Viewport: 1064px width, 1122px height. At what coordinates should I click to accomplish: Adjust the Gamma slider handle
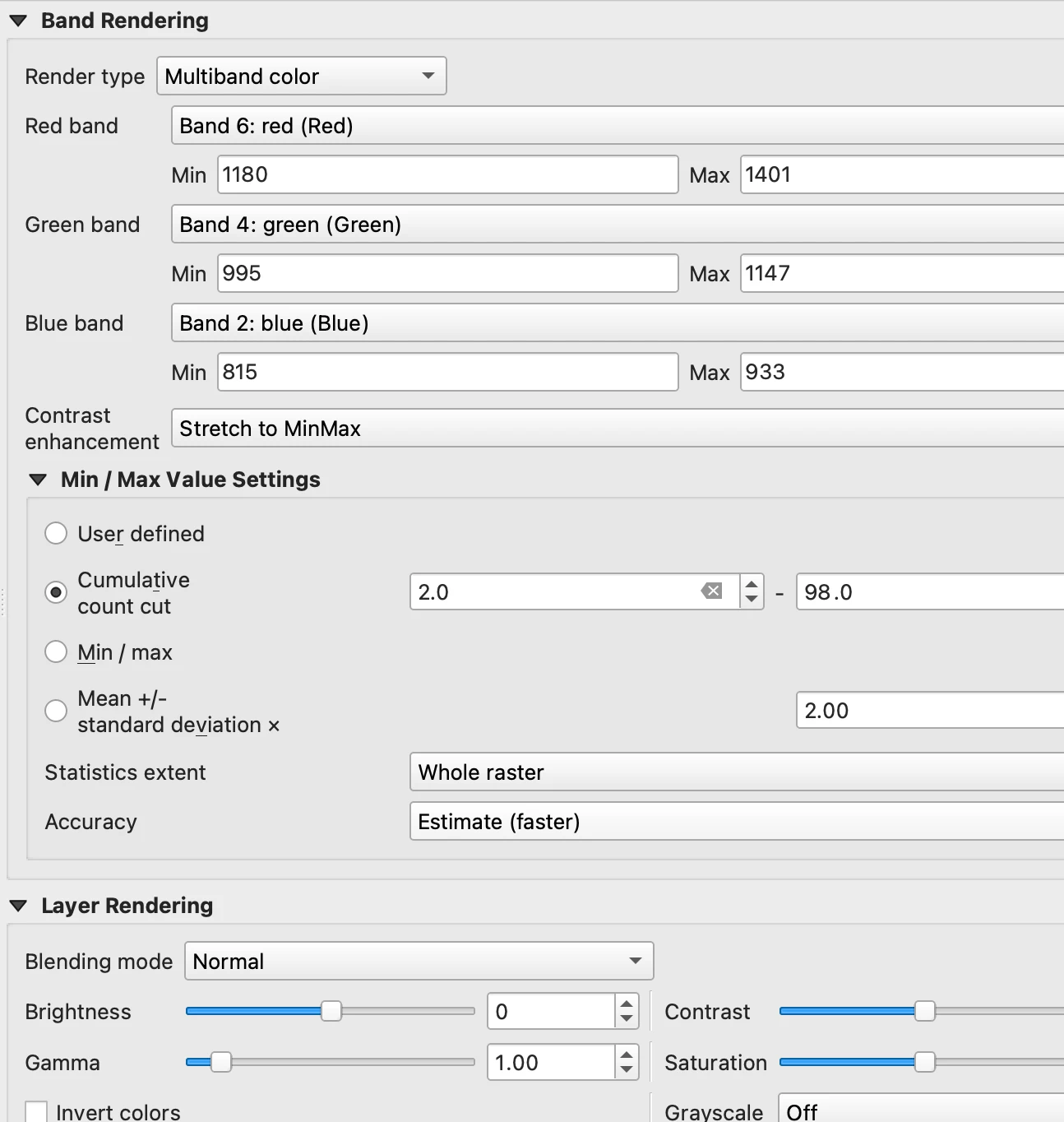pyautogui.click(x=221, y=1062)
